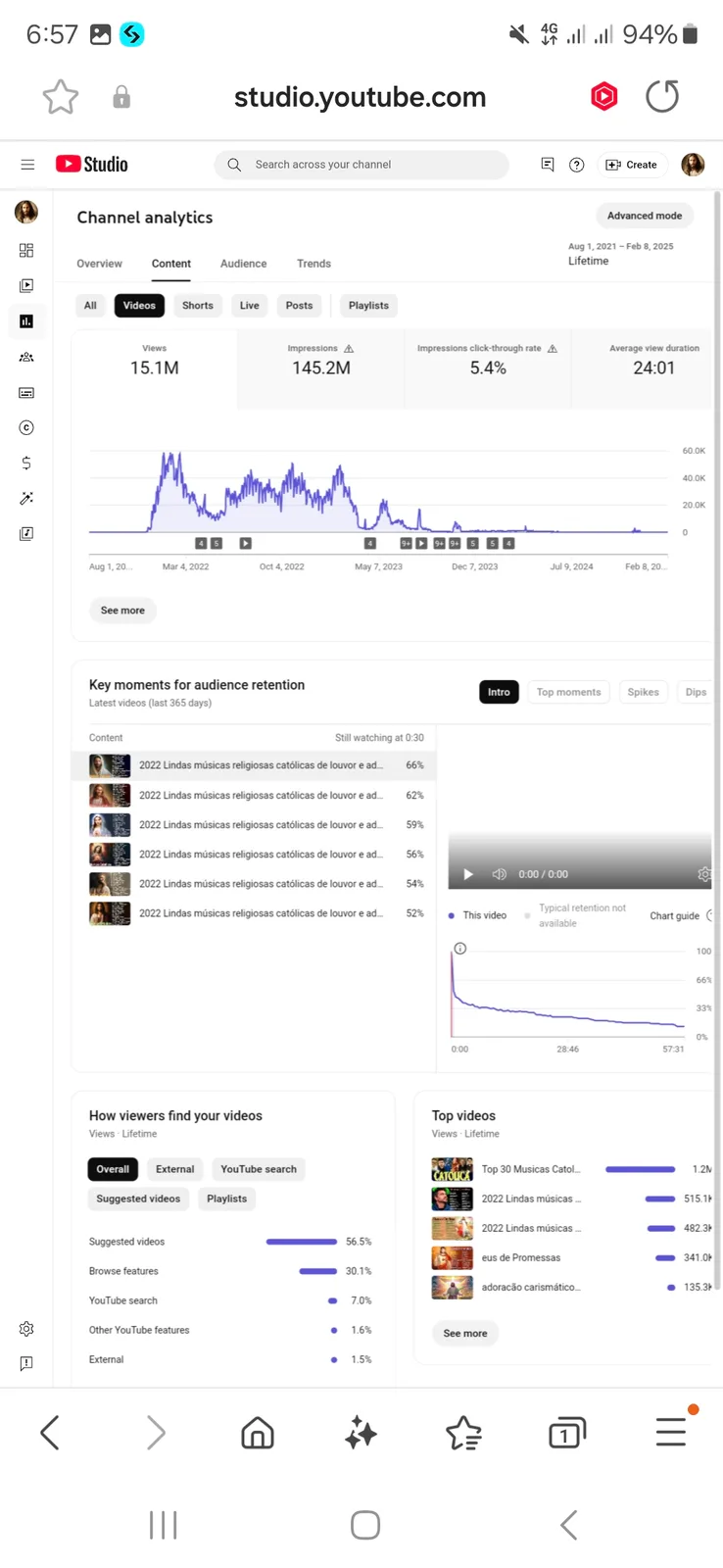Select the Live content filter chip

coord(250,306)
